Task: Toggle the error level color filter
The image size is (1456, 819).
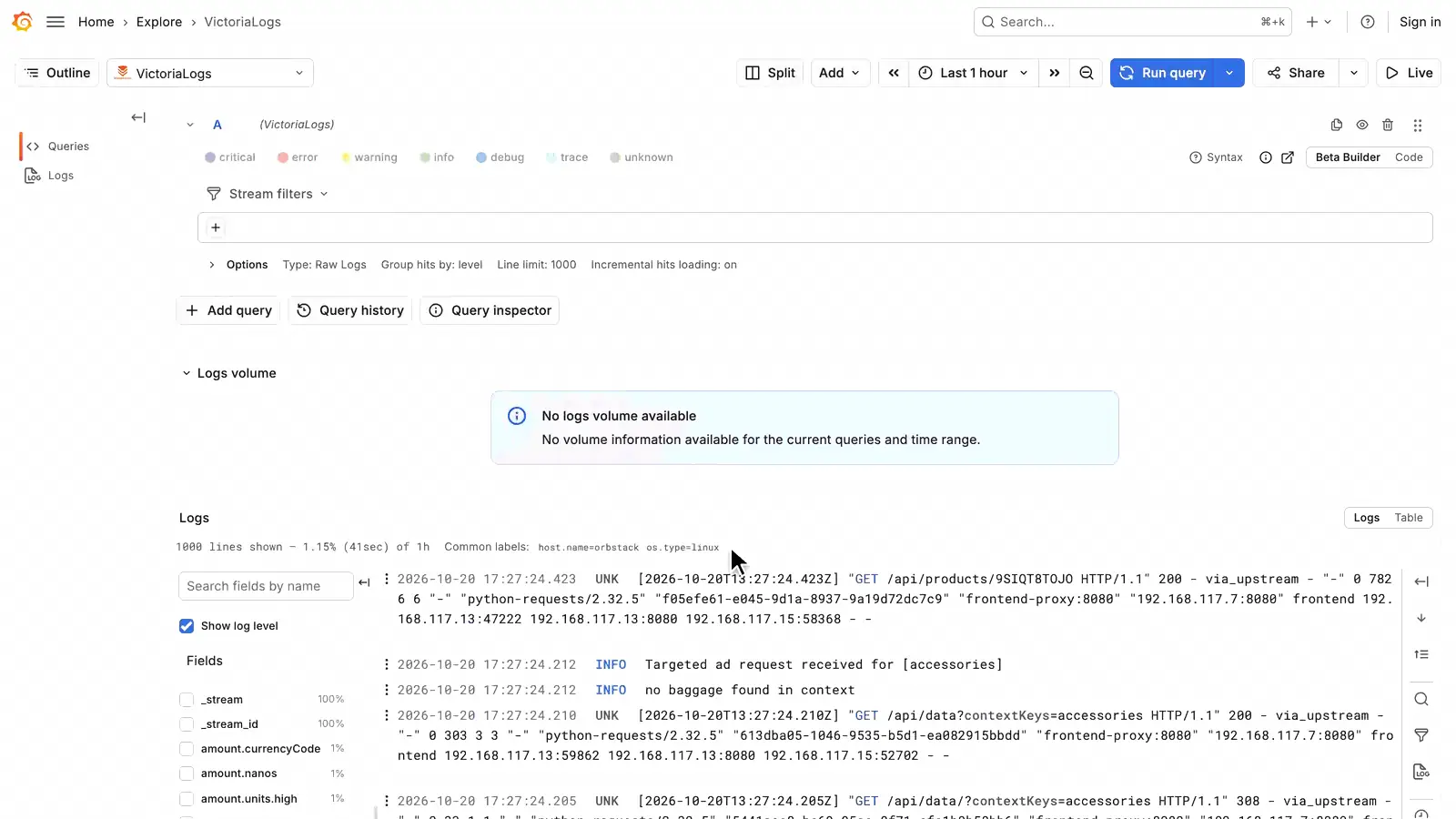Action: click(x=298, y=157)
